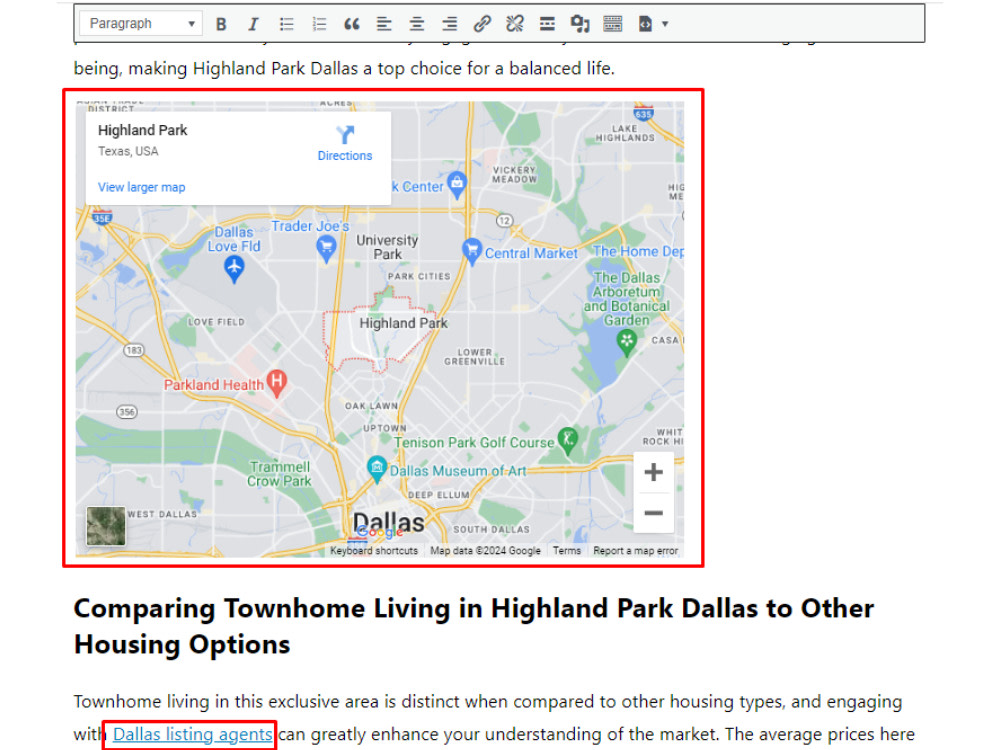Toggle italic formatting
Image resolution: width=1000 pixels, height=750 pixels.
tap(253, 24)
